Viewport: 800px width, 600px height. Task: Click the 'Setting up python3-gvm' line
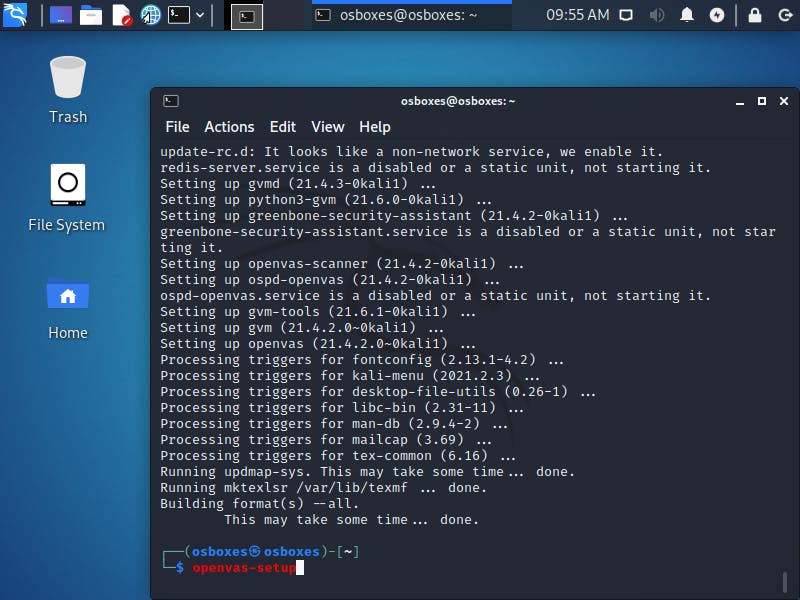326,199
